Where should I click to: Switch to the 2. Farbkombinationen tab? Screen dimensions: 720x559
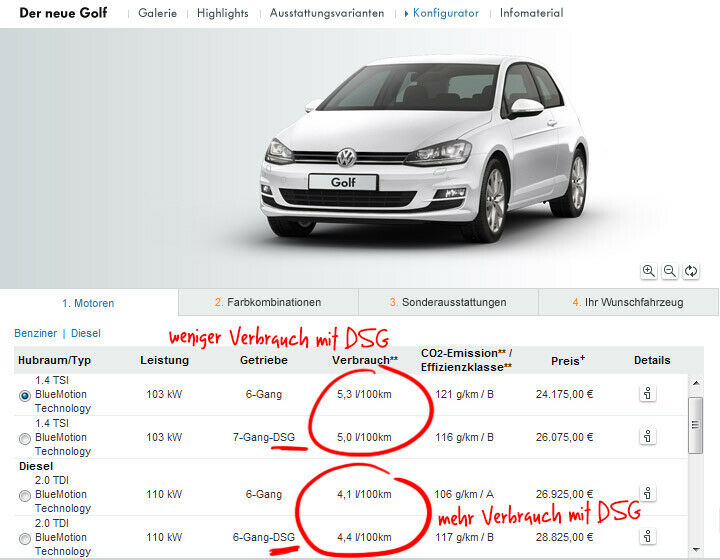(x=268, y=302)
